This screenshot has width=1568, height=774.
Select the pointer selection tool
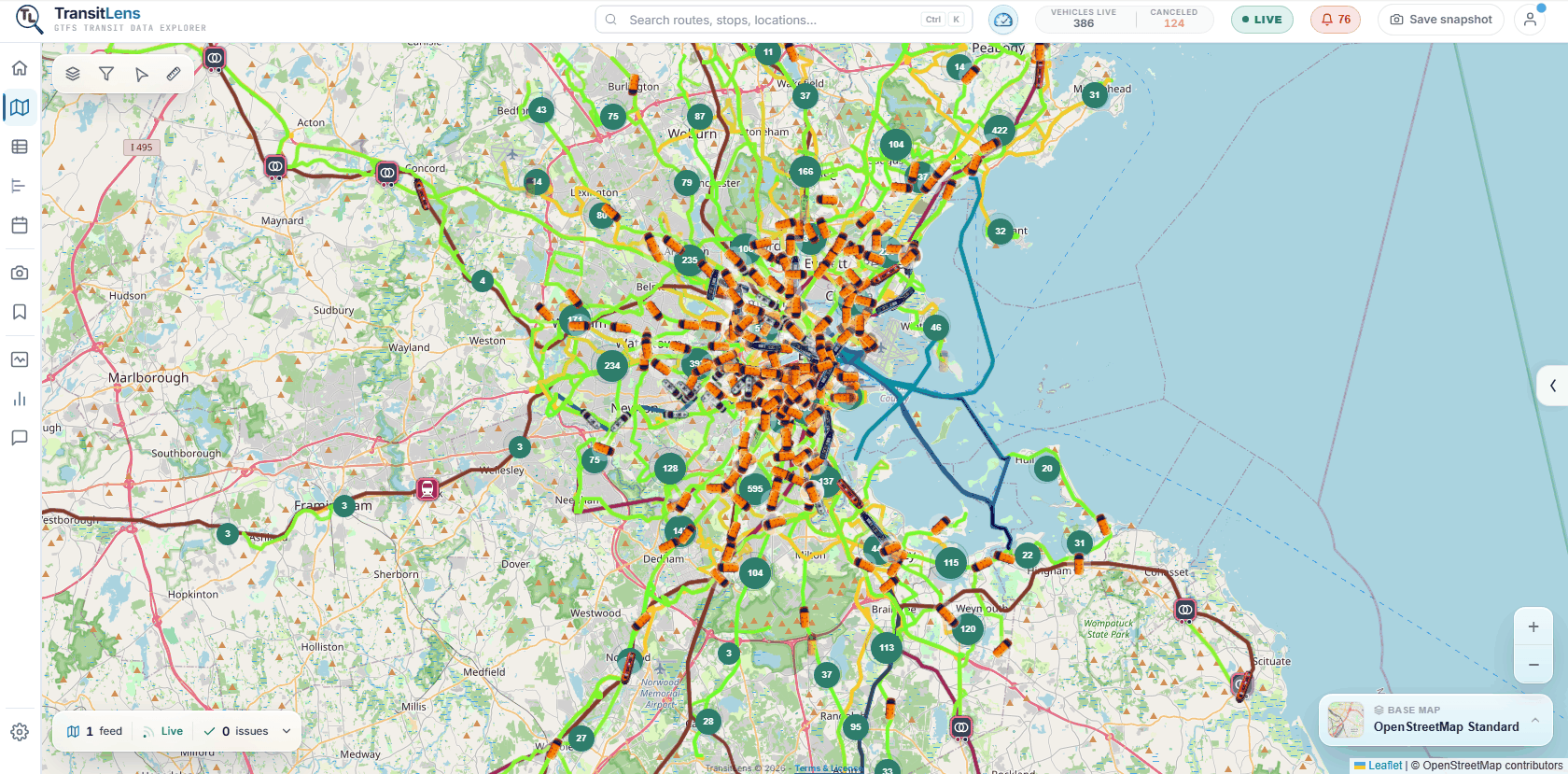[141, 74]
